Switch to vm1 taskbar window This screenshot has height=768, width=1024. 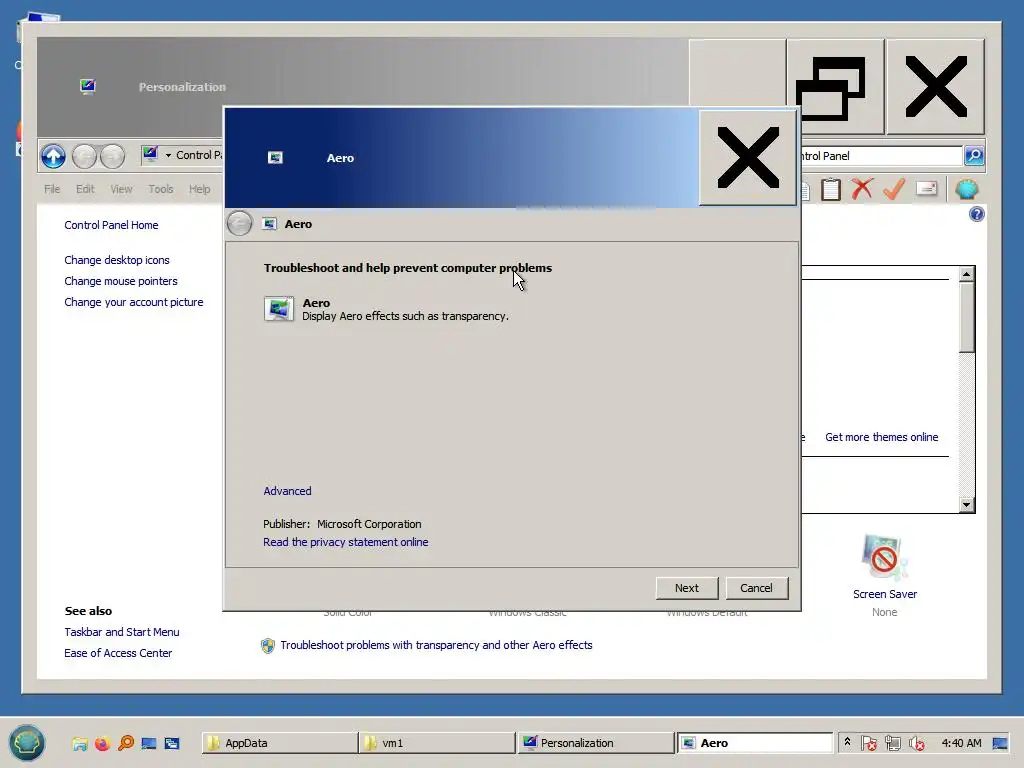click(438, 743)
